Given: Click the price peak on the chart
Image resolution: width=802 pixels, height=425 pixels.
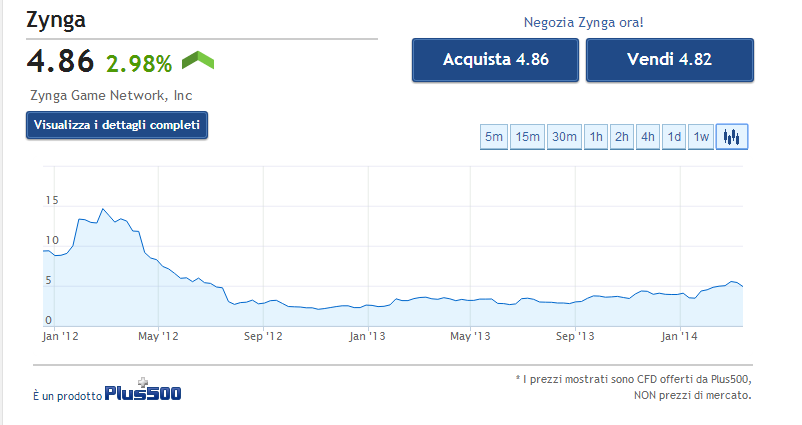Looking at the screenshot, I should (x=102, y=210).
